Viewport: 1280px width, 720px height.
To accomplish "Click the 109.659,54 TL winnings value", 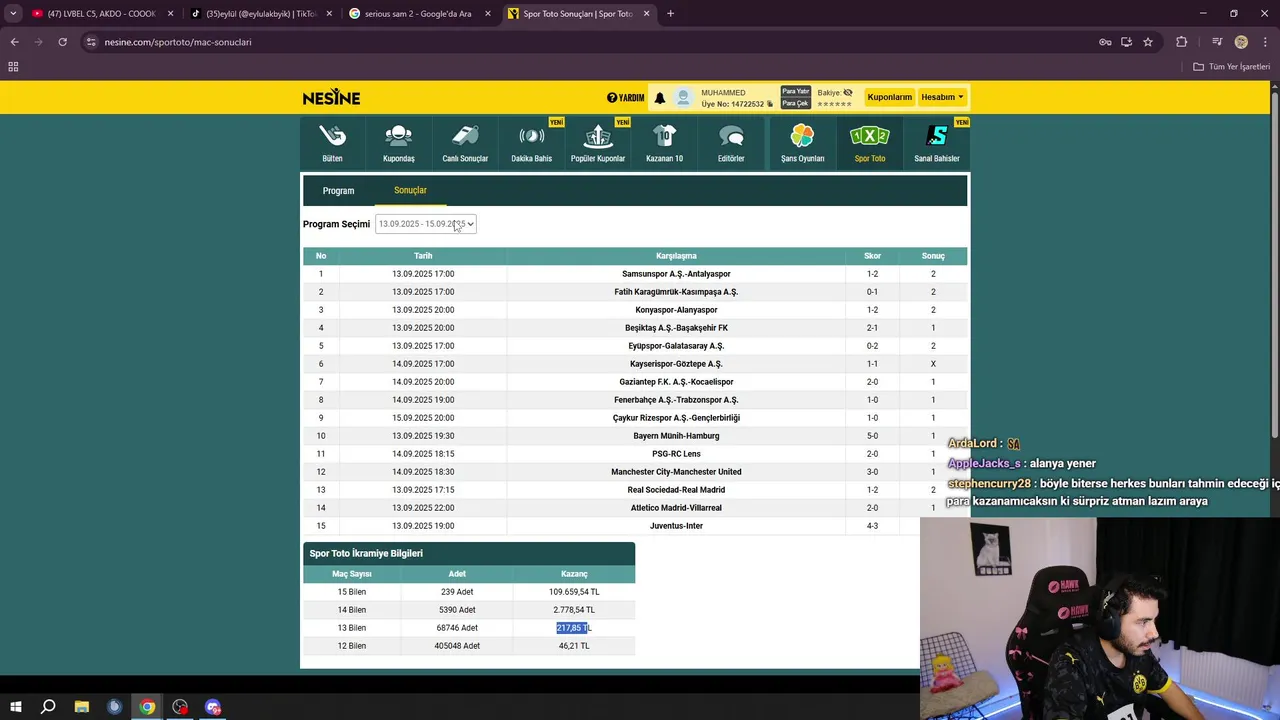I will coord(574,592).
